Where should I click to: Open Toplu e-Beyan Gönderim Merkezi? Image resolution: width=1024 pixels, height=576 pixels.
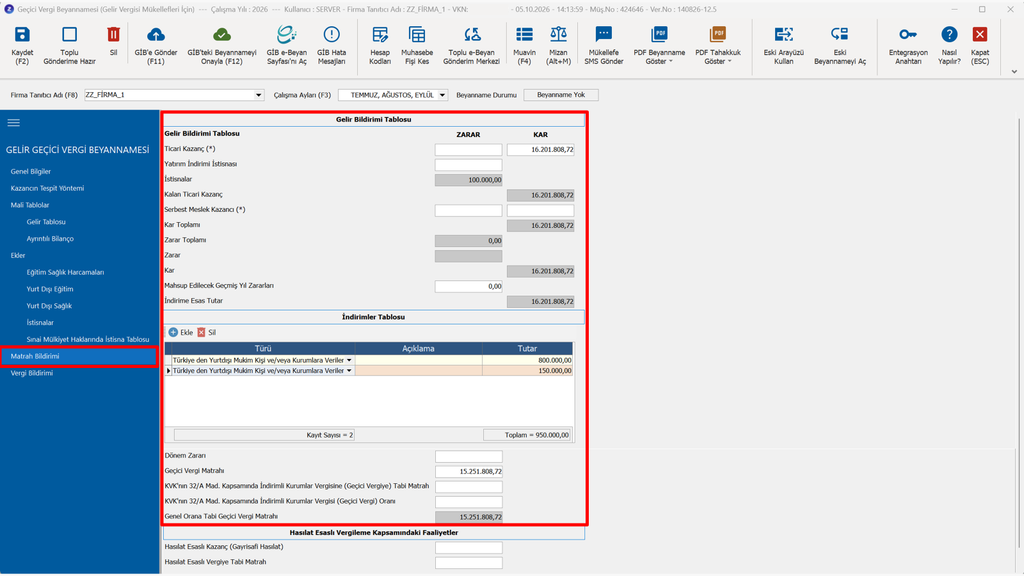472,44
